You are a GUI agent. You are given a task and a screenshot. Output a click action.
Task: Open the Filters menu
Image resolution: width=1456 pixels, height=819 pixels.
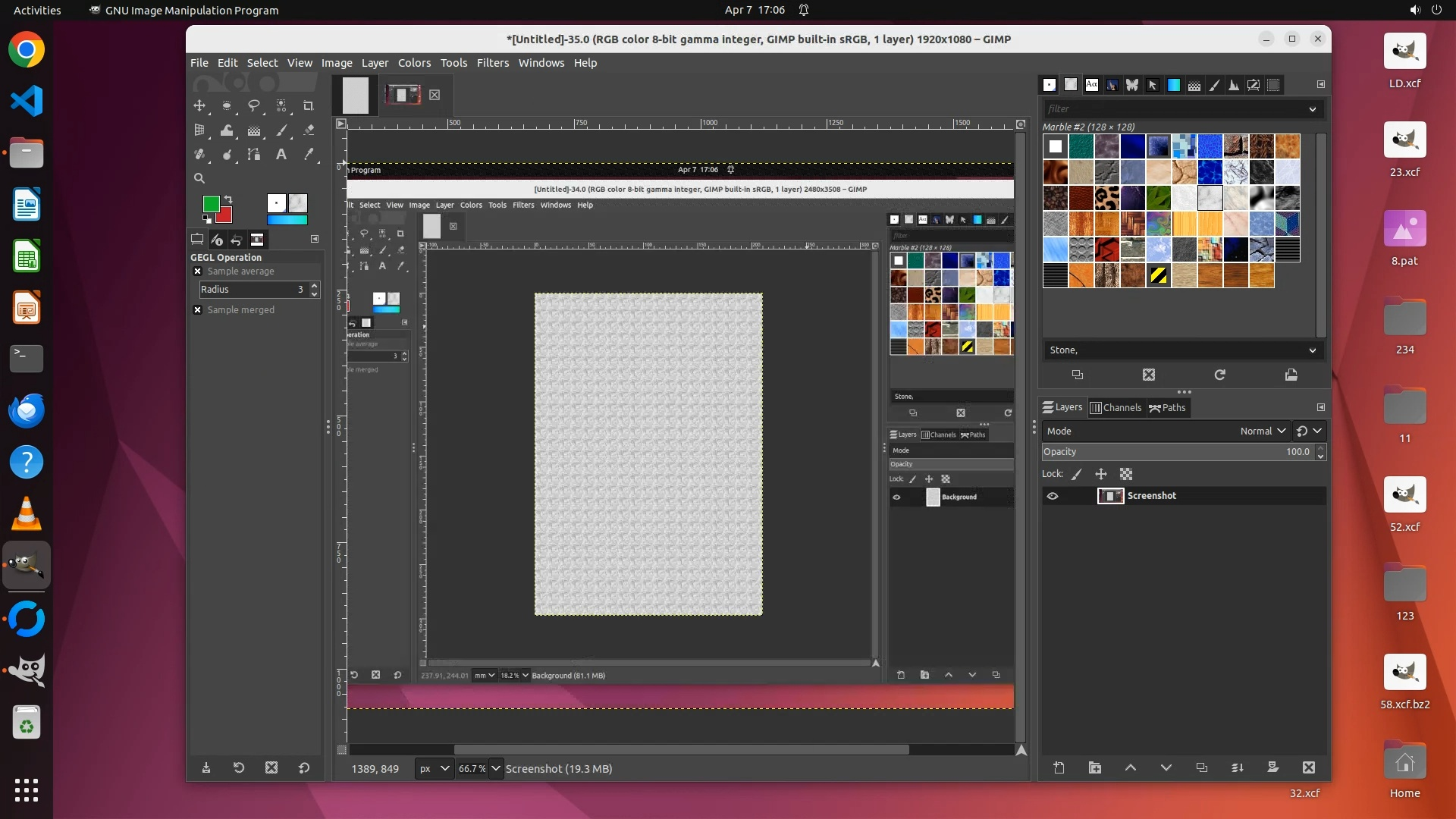(x=492, y=63)
